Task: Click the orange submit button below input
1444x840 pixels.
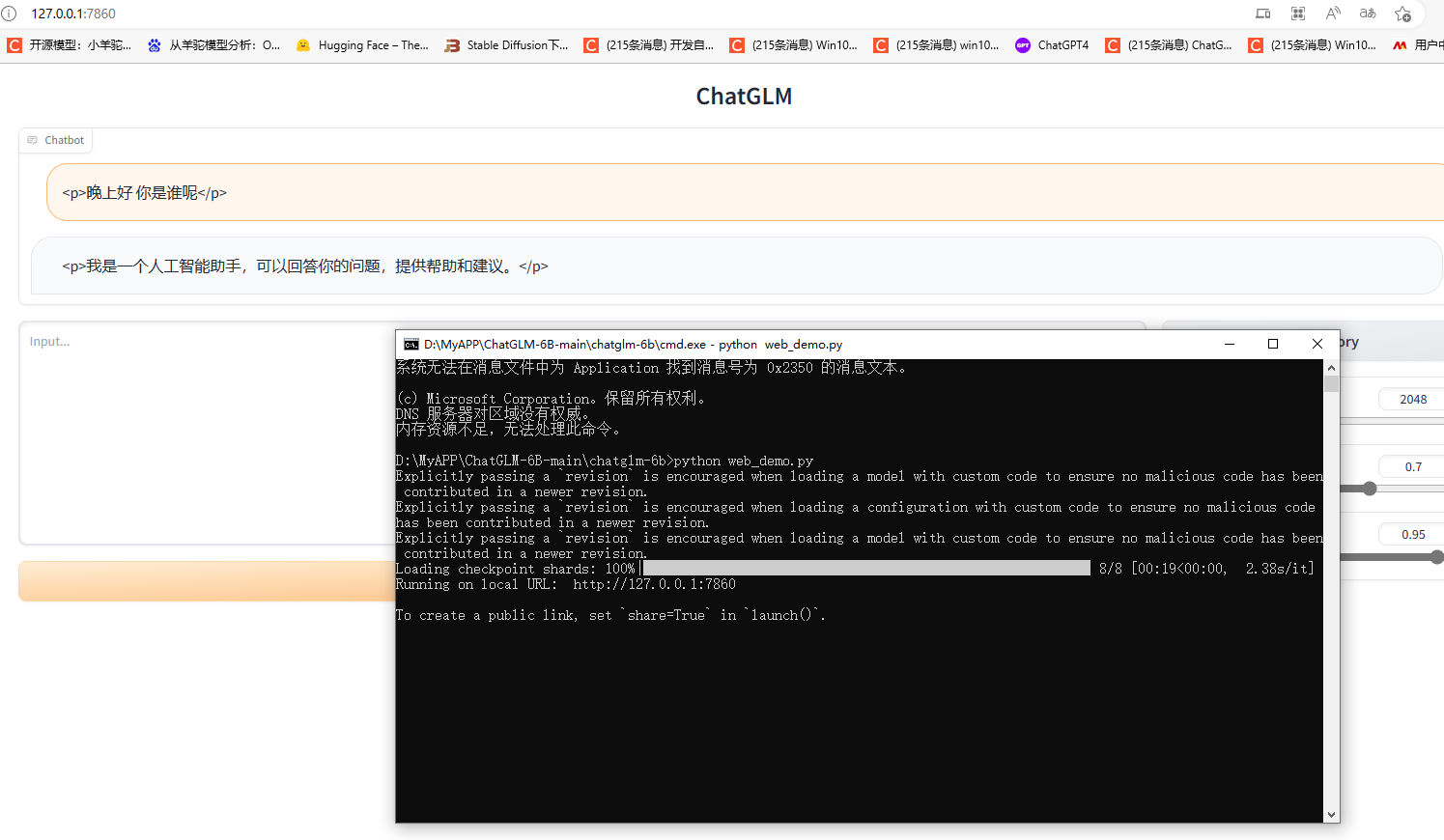Action: click(x=208, y=581)
